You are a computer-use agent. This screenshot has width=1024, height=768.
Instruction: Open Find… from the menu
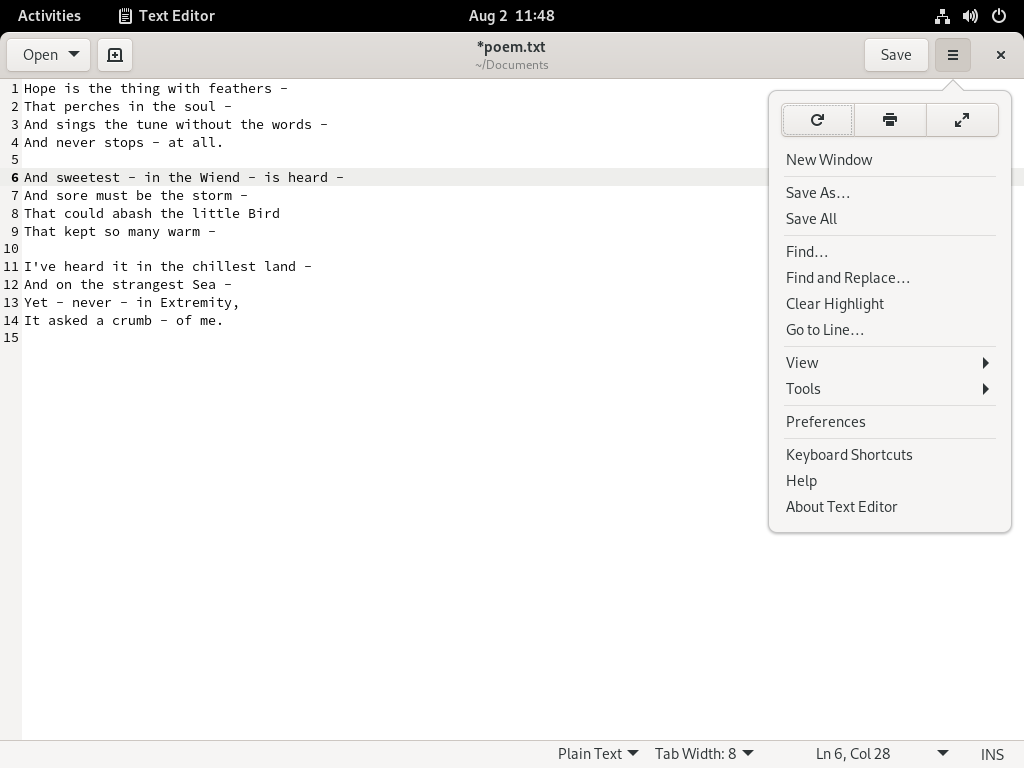pos(889,251)
